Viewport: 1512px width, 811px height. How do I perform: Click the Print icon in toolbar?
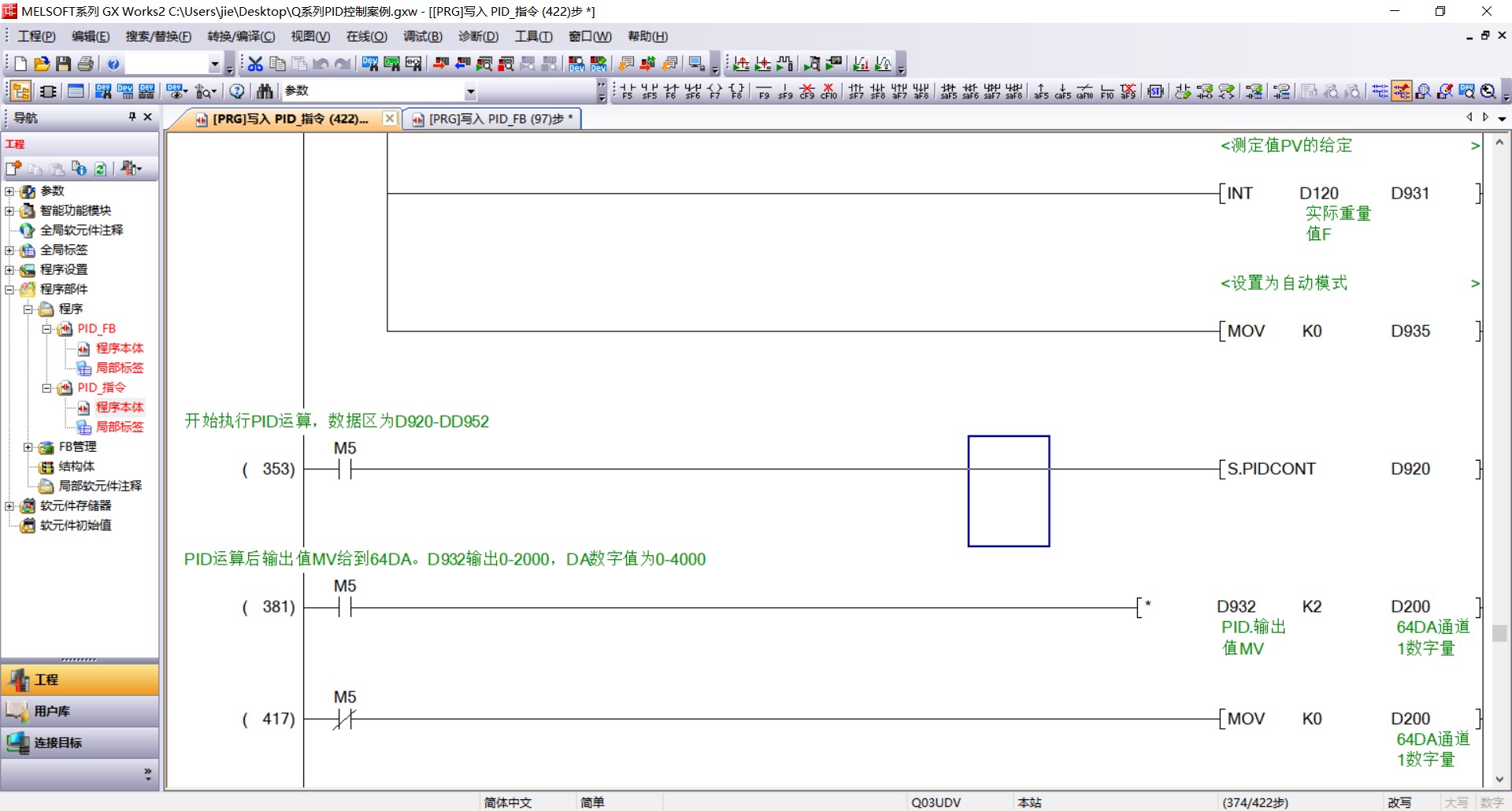(86, 64)
